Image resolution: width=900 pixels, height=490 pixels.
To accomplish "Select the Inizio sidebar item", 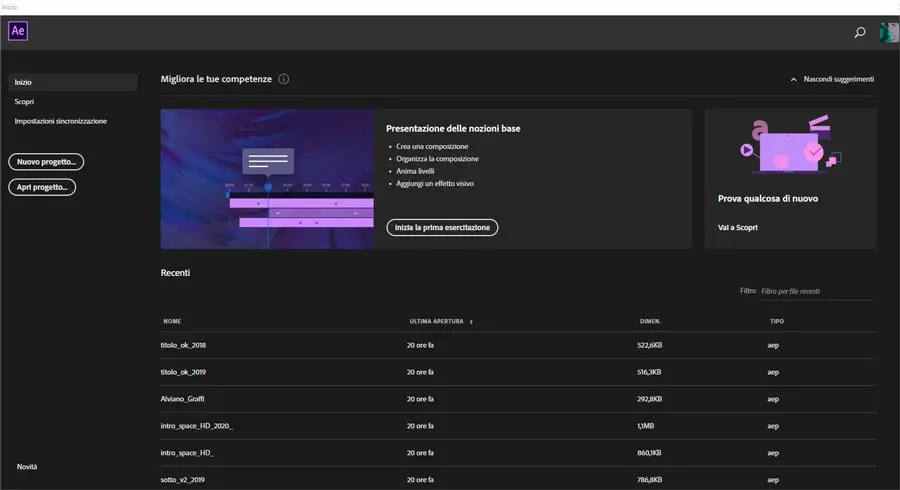I will pos(73,82).
